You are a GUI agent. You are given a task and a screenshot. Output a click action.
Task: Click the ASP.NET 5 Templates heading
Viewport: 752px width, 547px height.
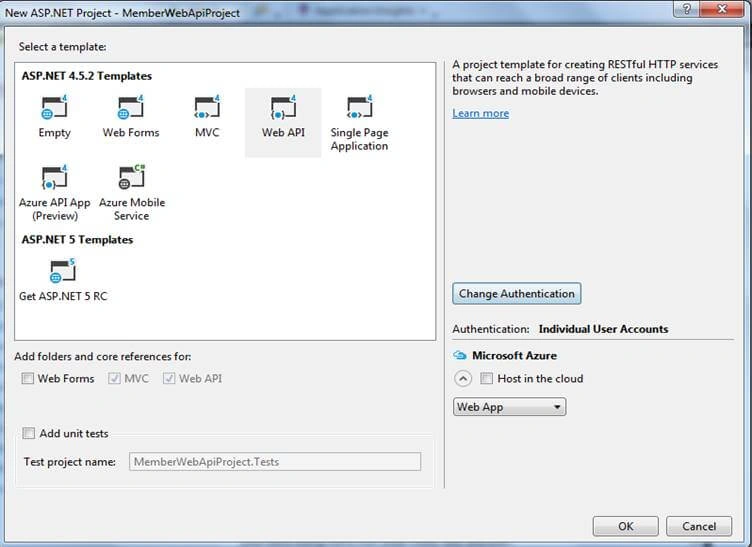pos(77,239)
